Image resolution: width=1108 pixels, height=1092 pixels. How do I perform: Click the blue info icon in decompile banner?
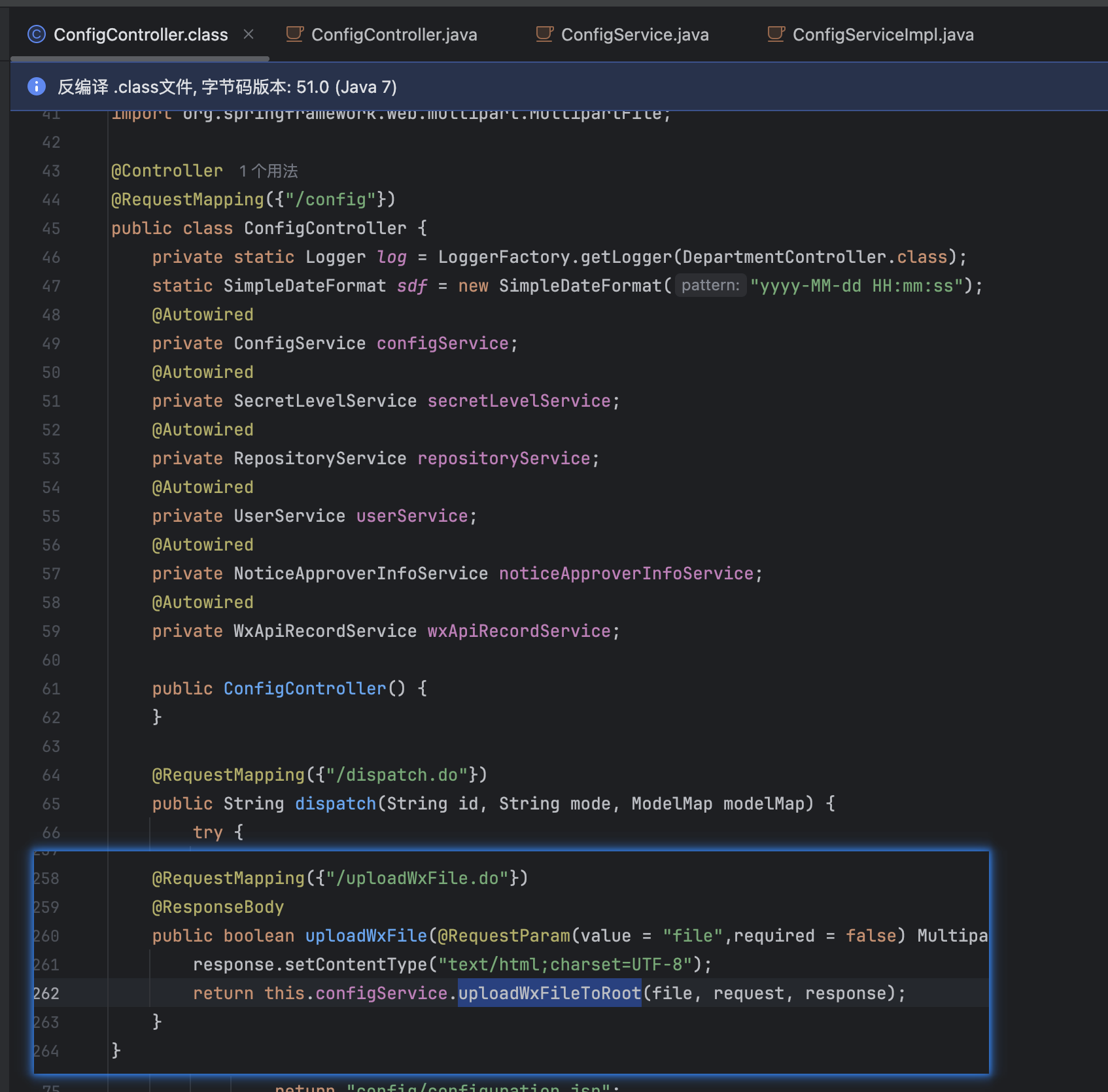pos(37,86)
